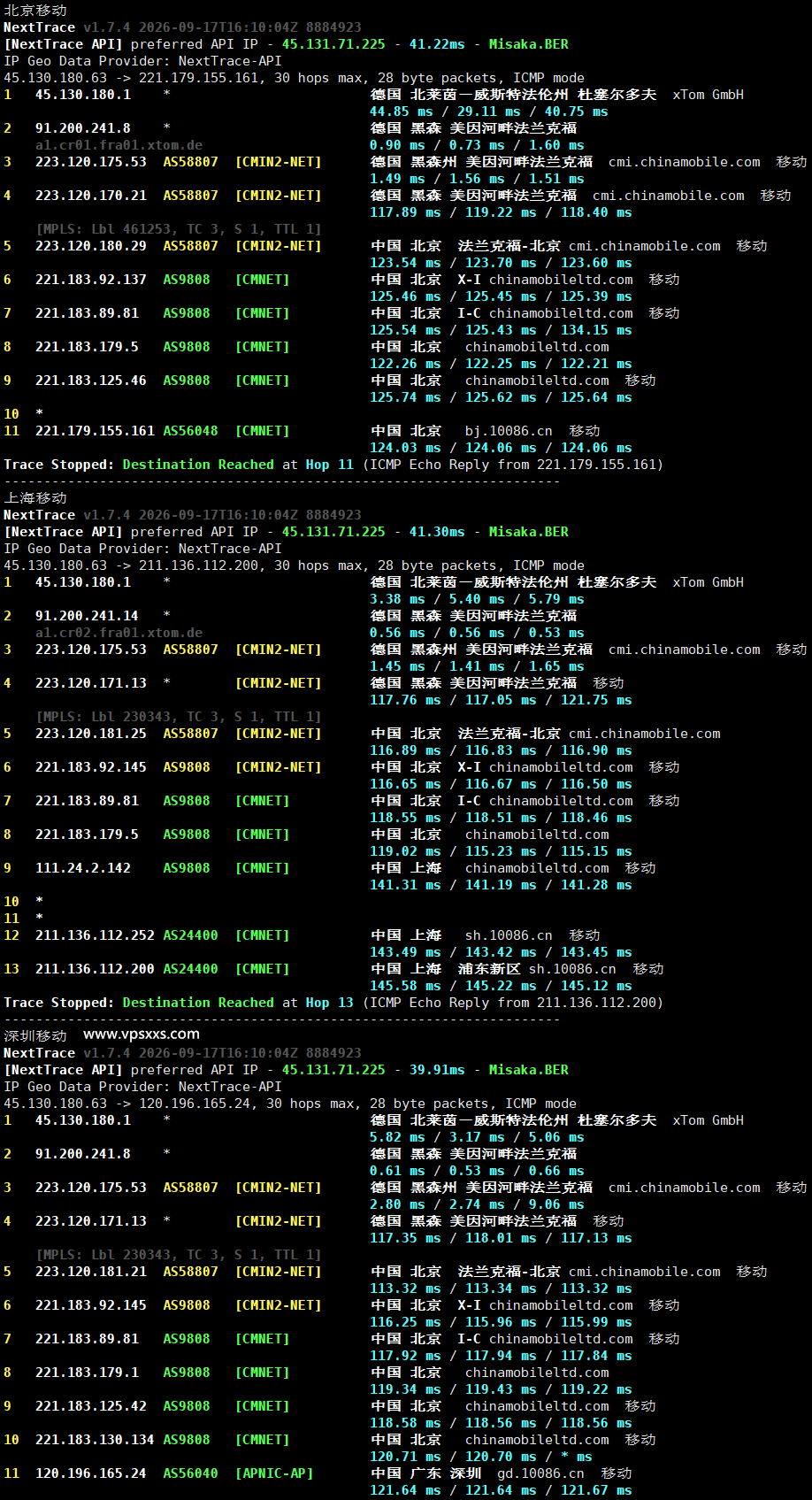This screenshot has width=812, height=1500.
Task: Click the IP address 223.120.181.25
Action: coord(91,734)
